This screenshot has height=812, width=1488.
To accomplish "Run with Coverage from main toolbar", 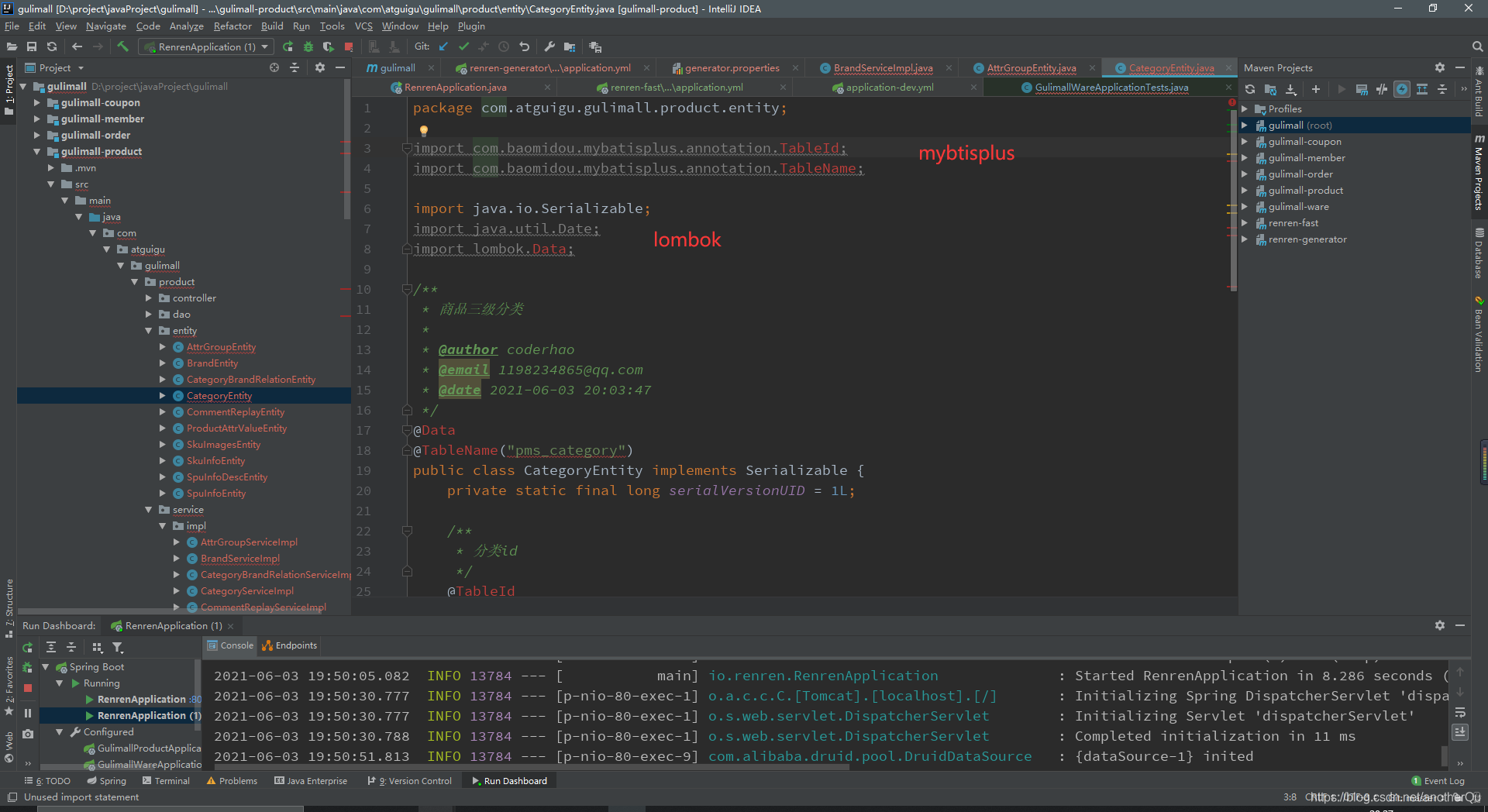I will point(329,46).
